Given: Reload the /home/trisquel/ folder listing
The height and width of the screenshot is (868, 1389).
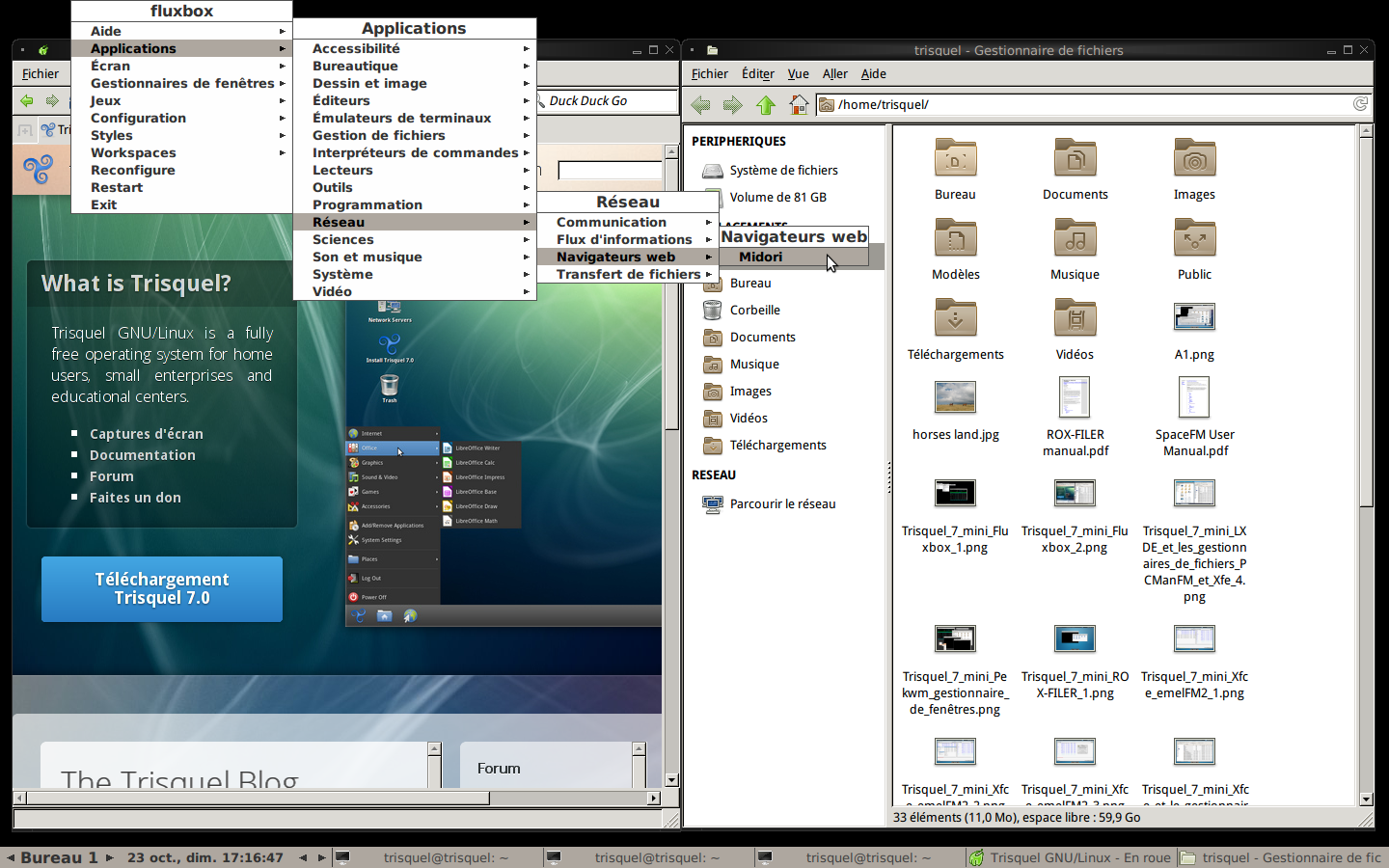Looking at the screenshot, I should pyautogui.click(x=1360, y=104).
